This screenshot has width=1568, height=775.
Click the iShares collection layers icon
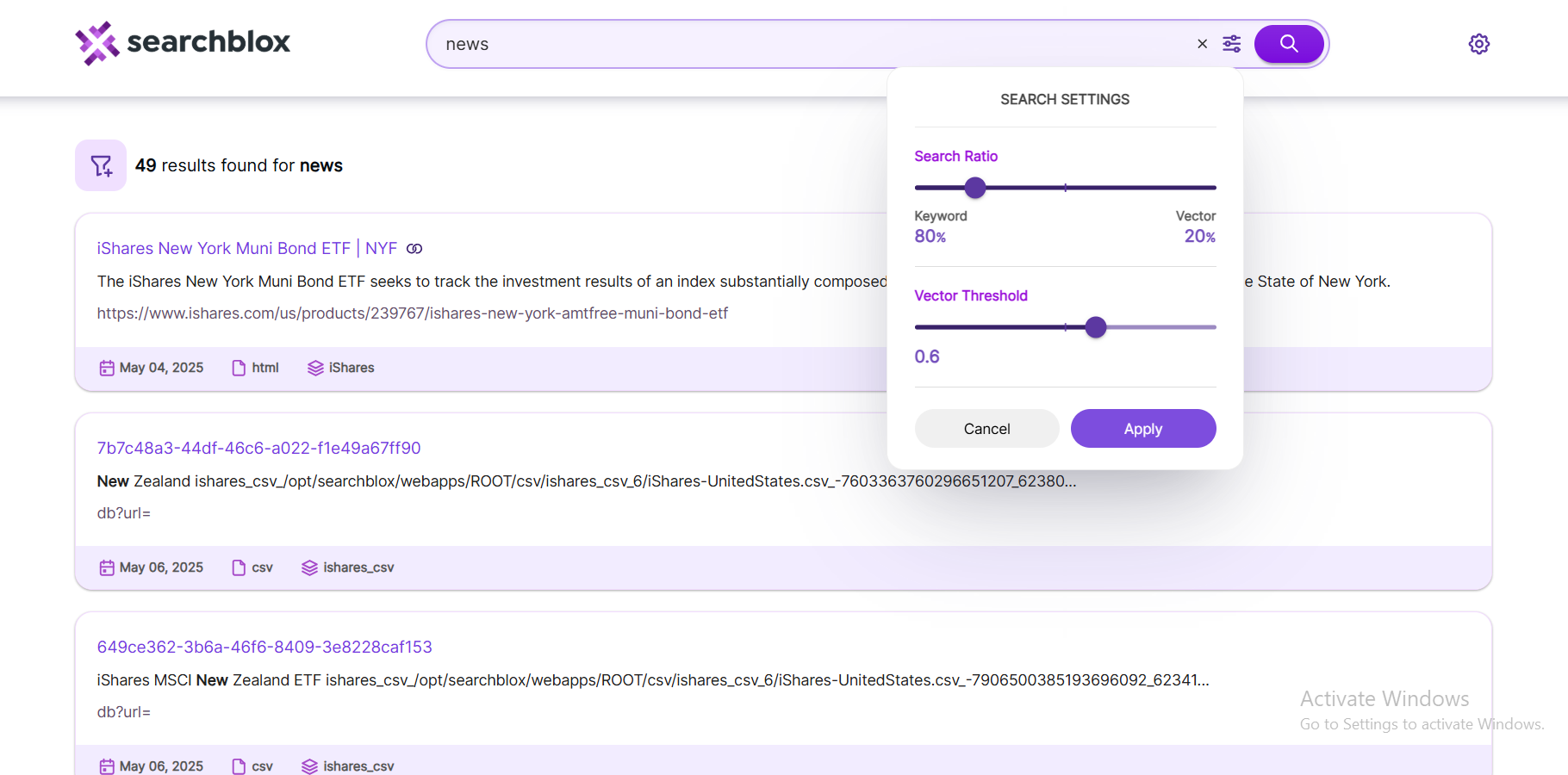point(315,369)
